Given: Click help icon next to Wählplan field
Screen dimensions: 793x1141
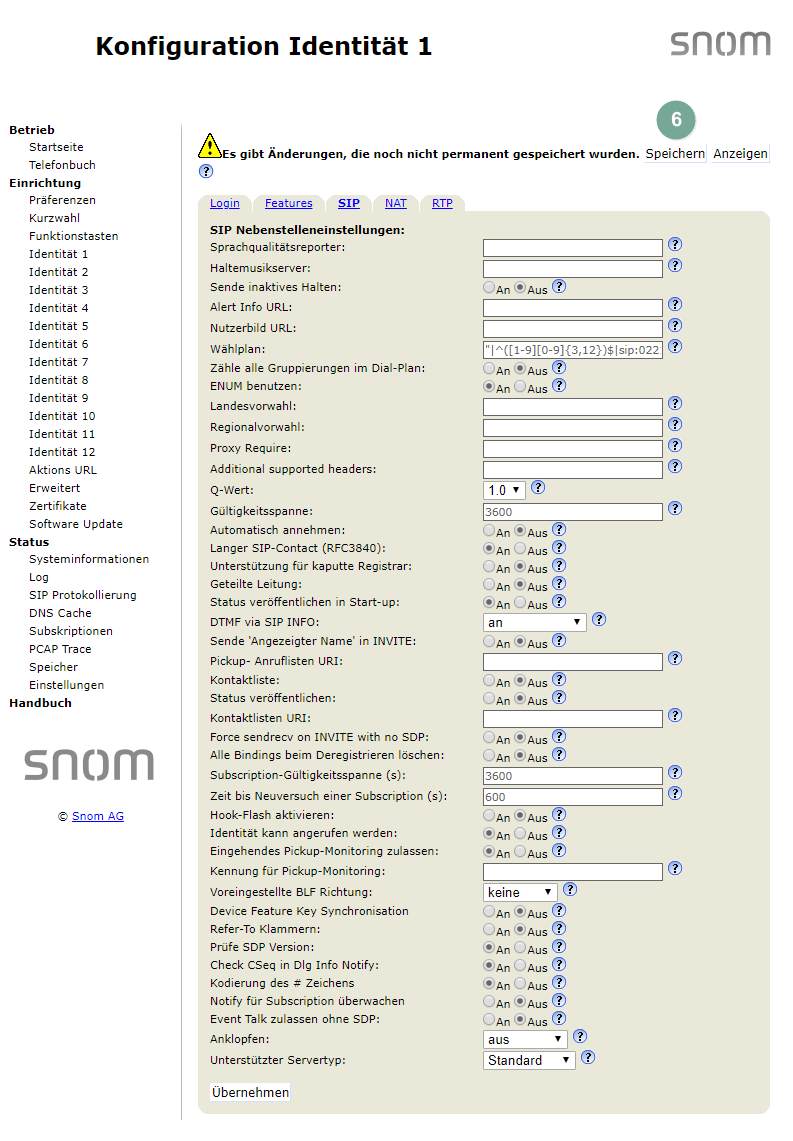Looking at the screenshot, I should tap(675, 347).
